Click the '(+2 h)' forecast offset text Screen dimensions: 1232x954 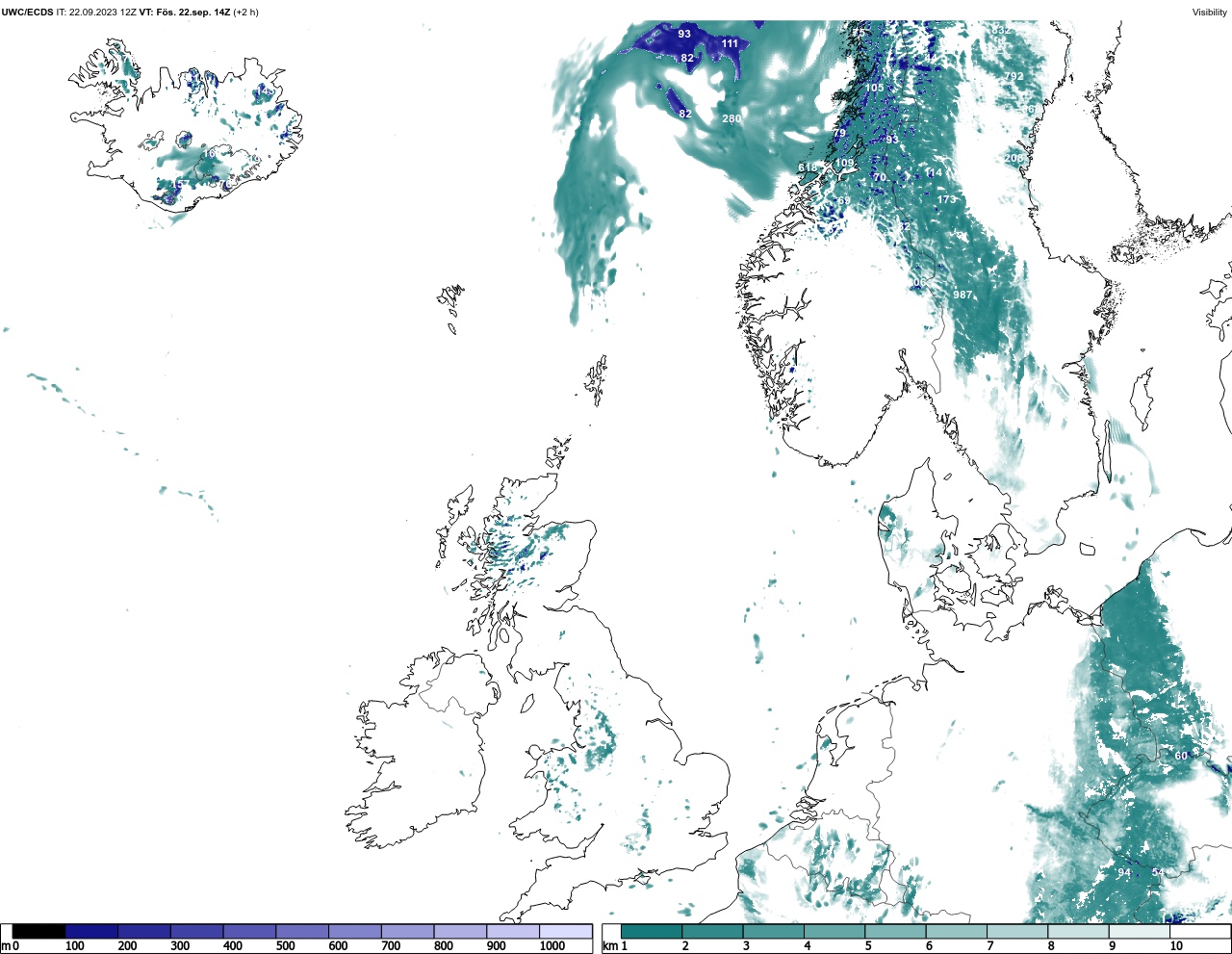(x=246, y=13)
